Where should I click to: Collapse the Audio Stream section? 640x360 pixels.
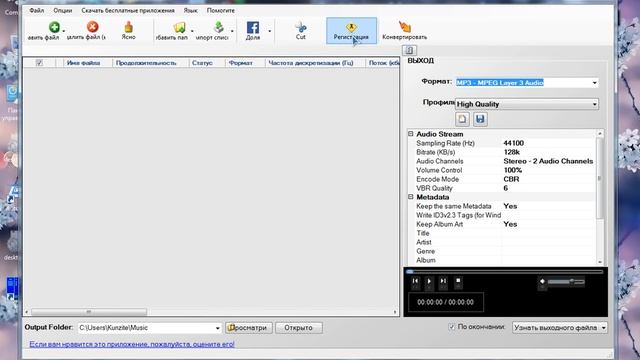click(411, 134)
